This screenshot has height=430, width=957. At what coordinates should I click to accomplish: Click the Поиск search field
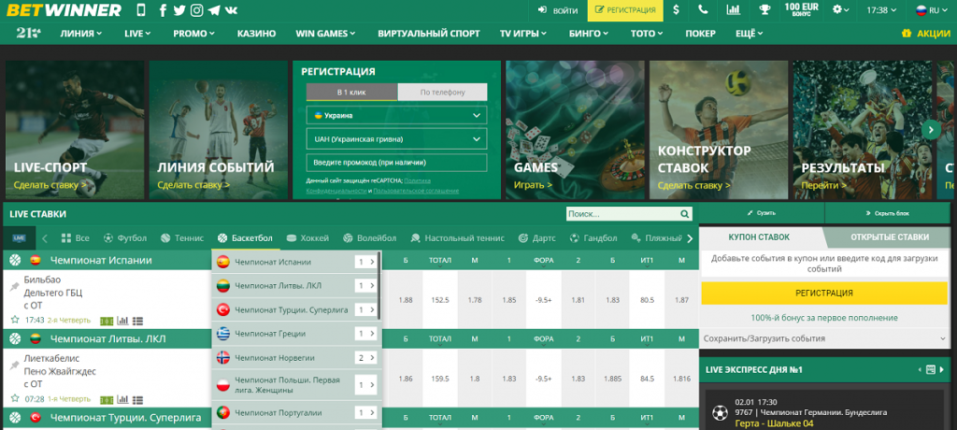pos(623,214)
